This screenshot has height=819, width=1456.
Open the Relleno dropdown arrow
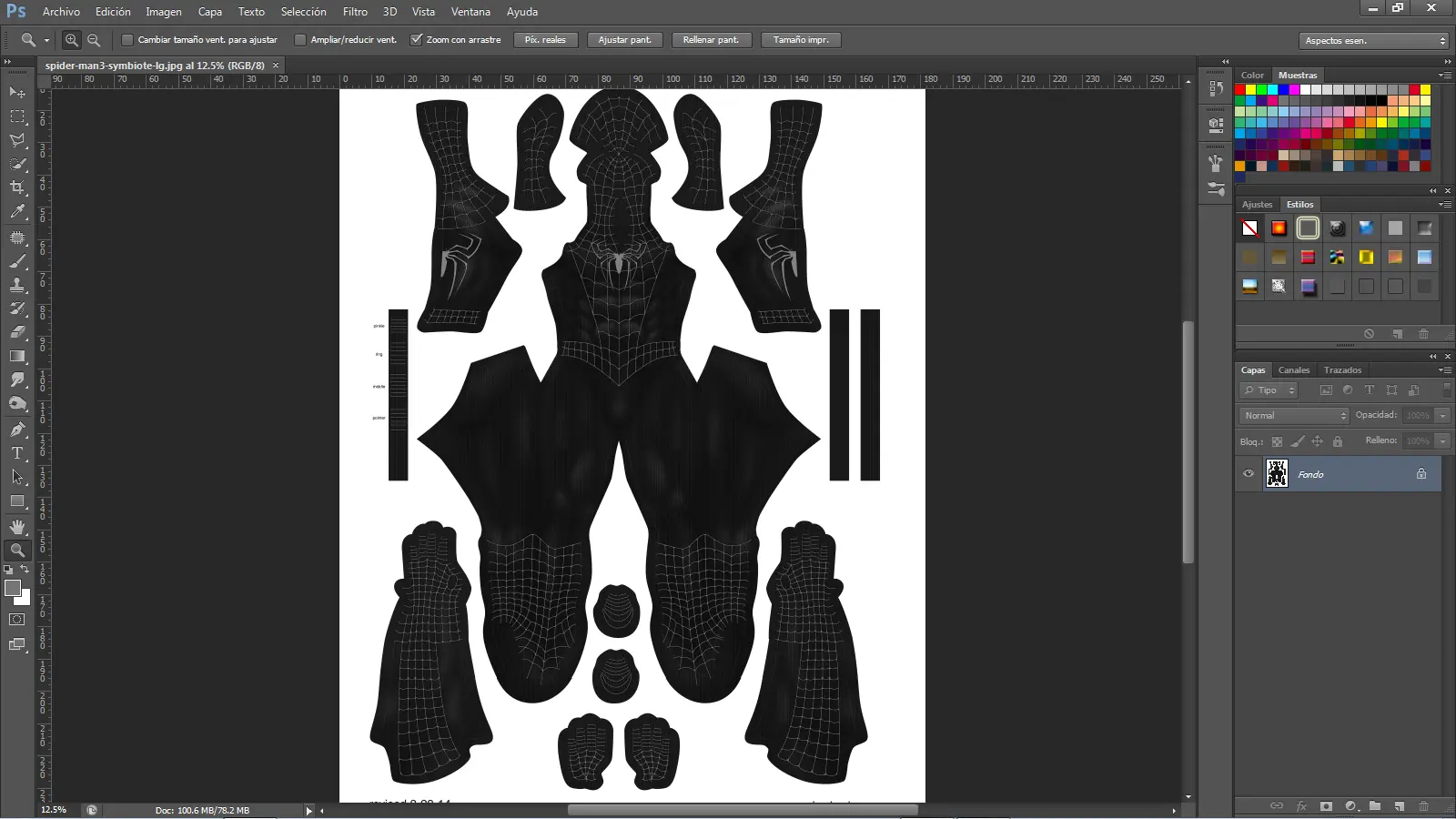point(1442,441)
